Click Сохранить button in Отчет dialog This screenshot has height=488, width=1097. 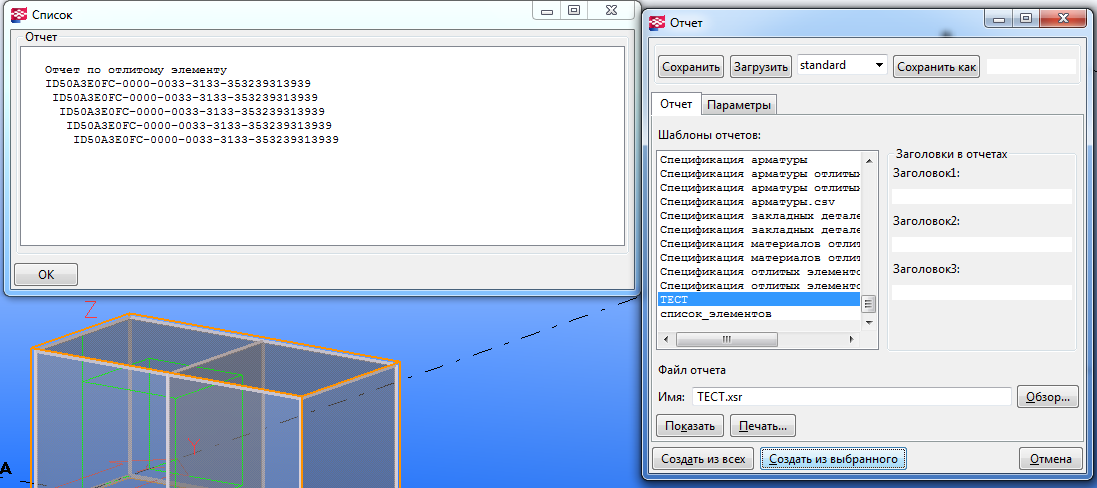[691, 67]
